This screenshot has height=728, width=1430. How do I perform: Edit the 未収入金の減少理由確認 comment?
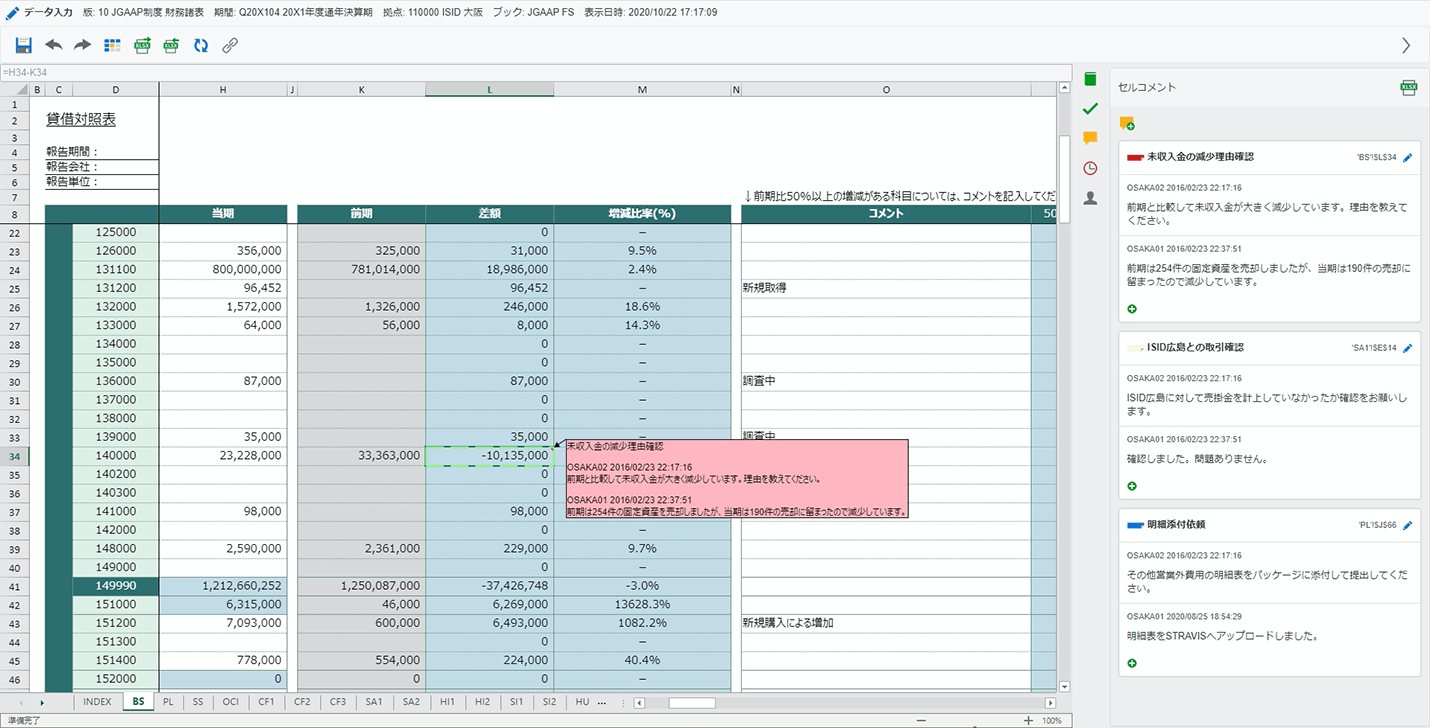1408,157
